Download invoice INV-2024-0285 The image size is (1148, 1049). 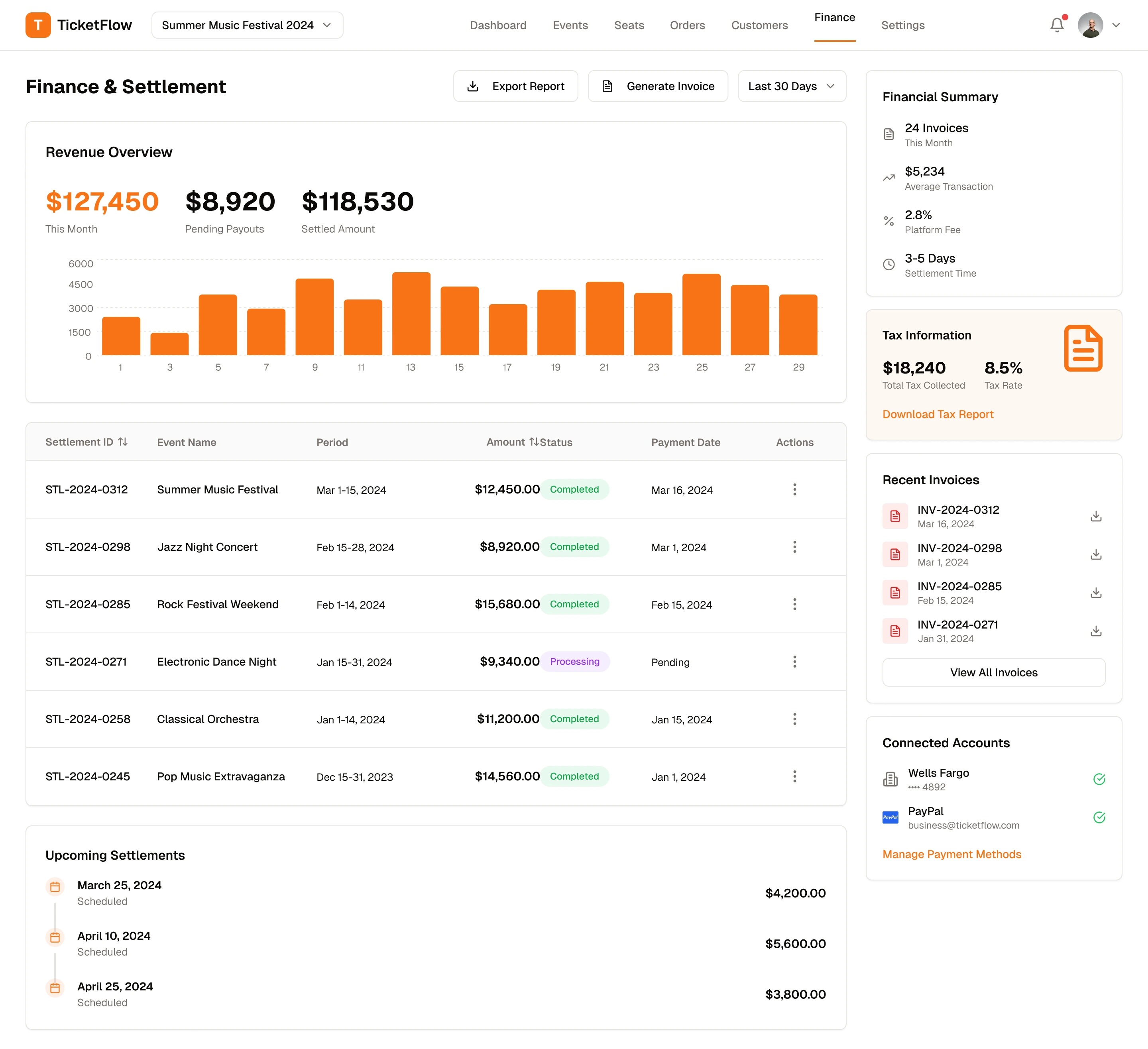point(1096,593)
